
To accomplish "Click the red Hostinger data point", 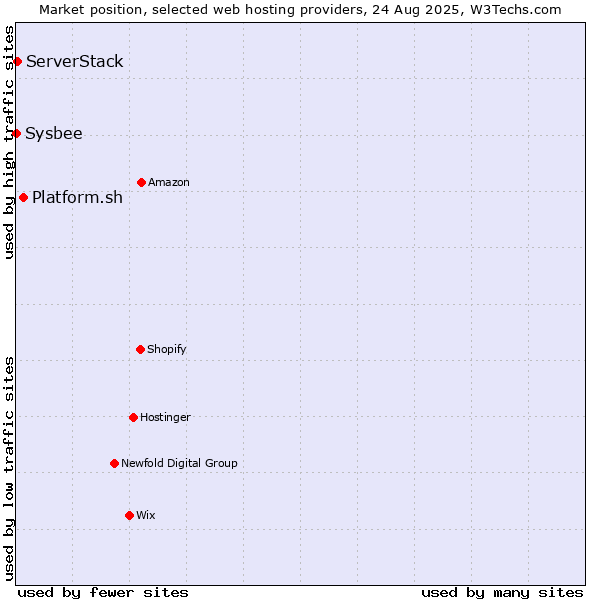I will [134, 417].
